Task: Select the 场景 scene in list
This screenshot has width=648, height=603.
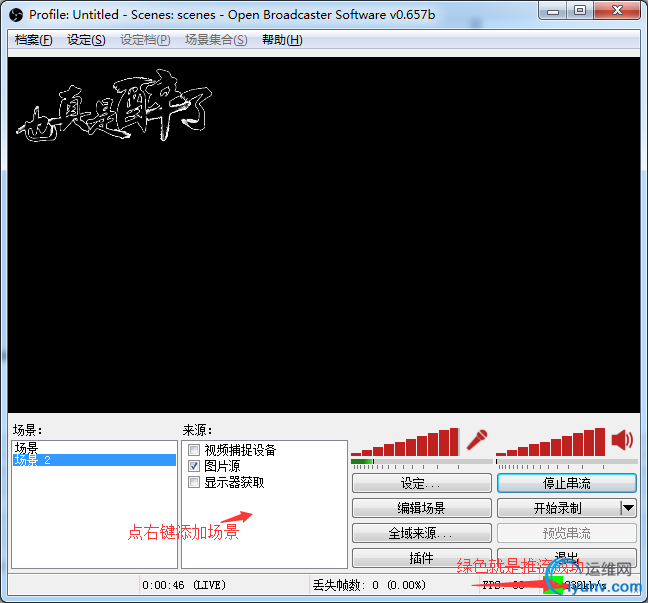Action: pyautogui.click(x=95, y=448)
